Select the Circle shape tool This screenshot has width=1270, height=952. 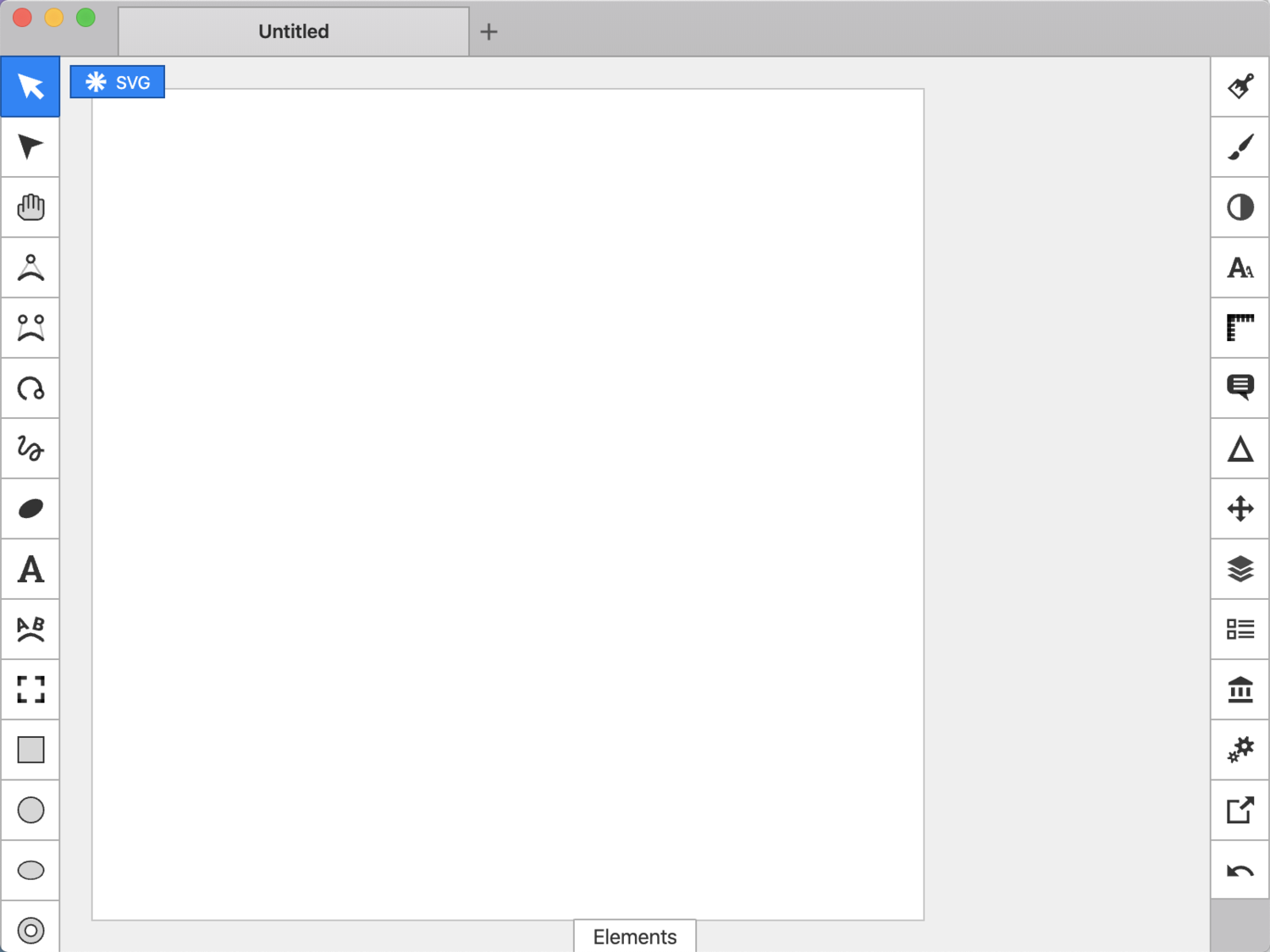(x=30, y=810)
